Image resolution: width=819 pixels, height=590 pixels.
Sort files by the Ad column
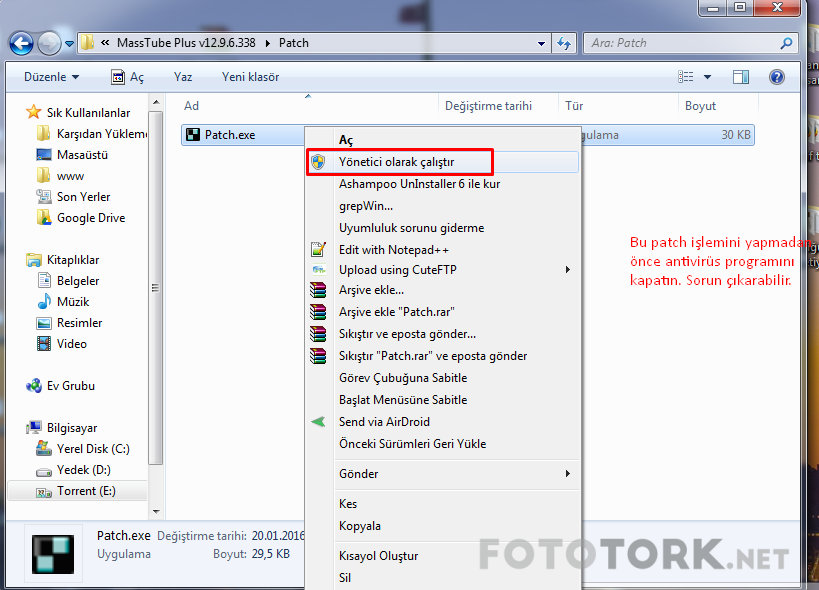coord(192,106)
